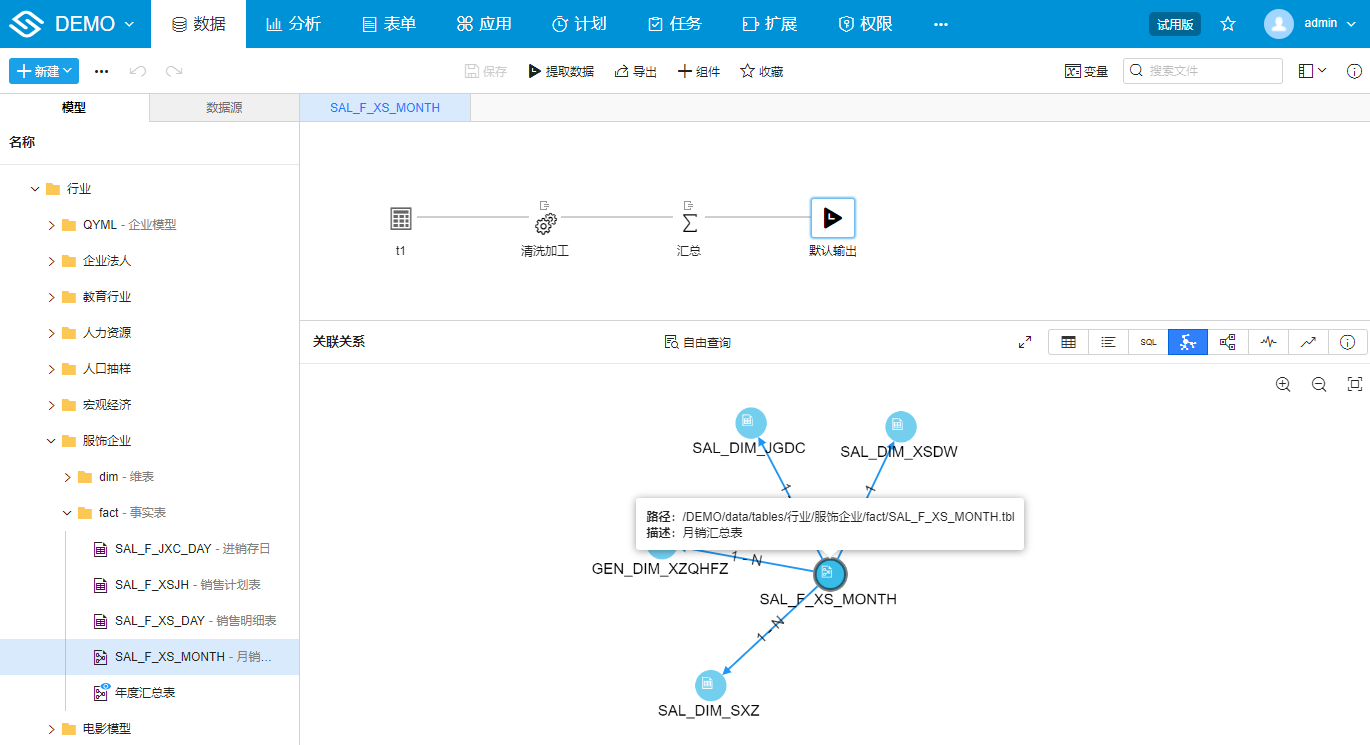Open the 新建 dropdown button

44,71
